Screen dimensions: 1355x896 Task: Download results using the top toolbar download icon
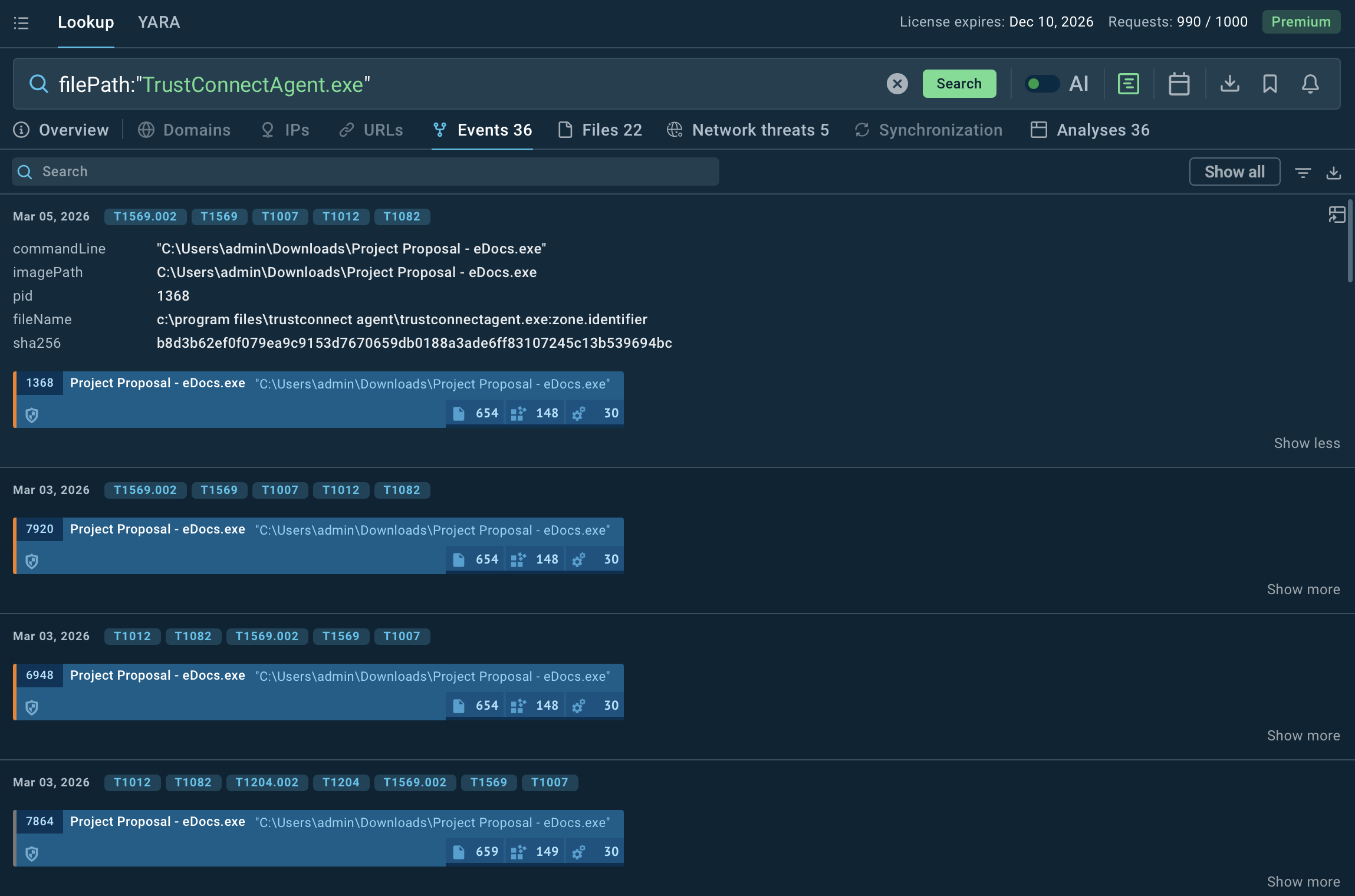click(1229, 84)
